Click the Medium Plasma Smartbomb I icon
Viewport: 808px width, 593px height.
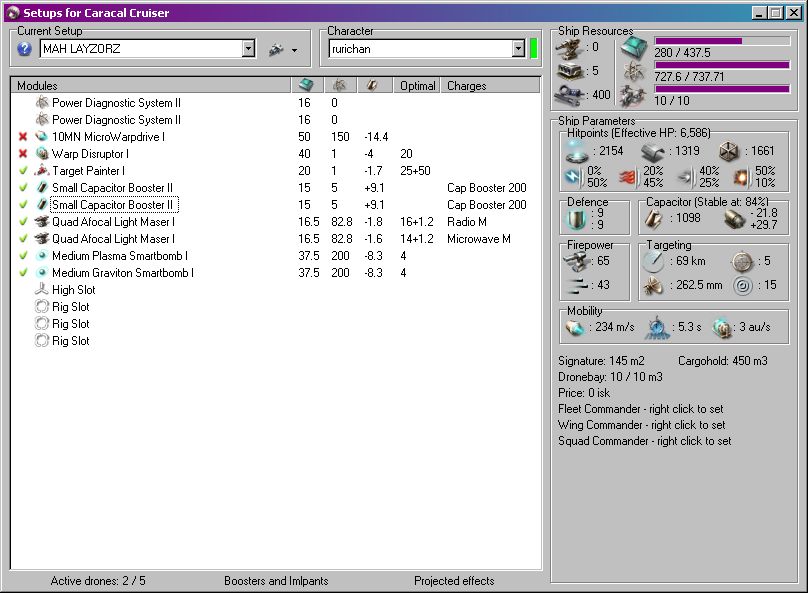[x=42, y=256]
